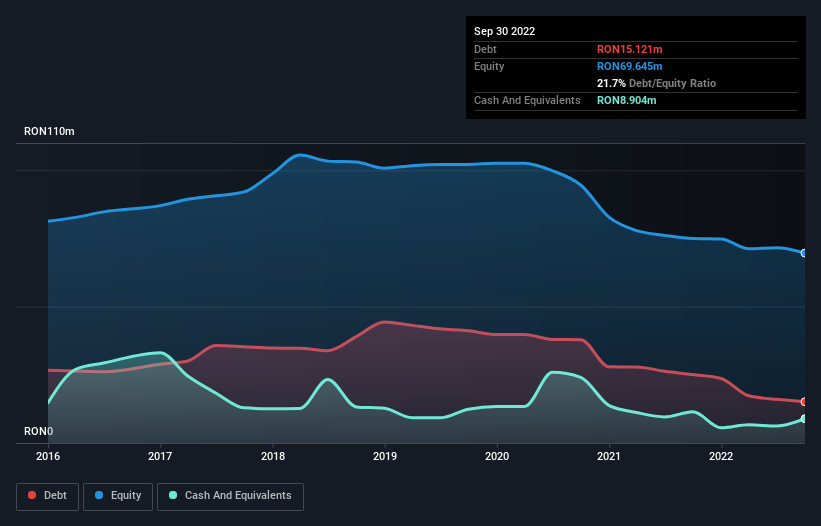Select the 2017 x-axis label
This screenshot has width=821, height=526.
160,456
